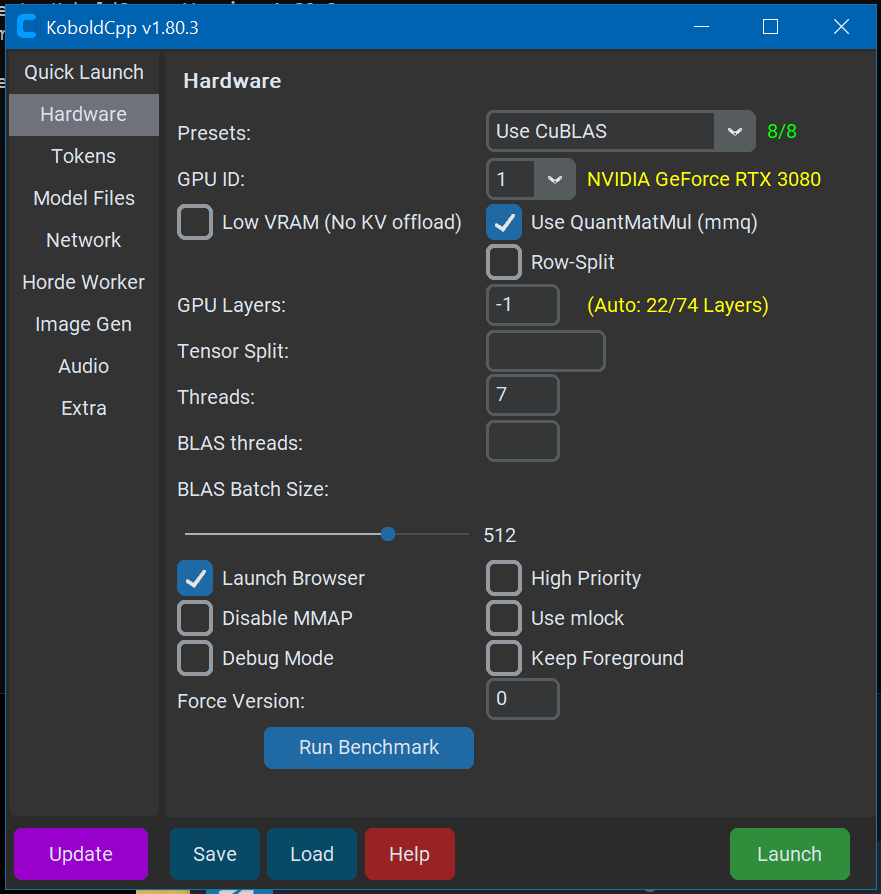Disable Use QuantMatMul (mmq) checkbox
The image size is (881, 894).
504,222
